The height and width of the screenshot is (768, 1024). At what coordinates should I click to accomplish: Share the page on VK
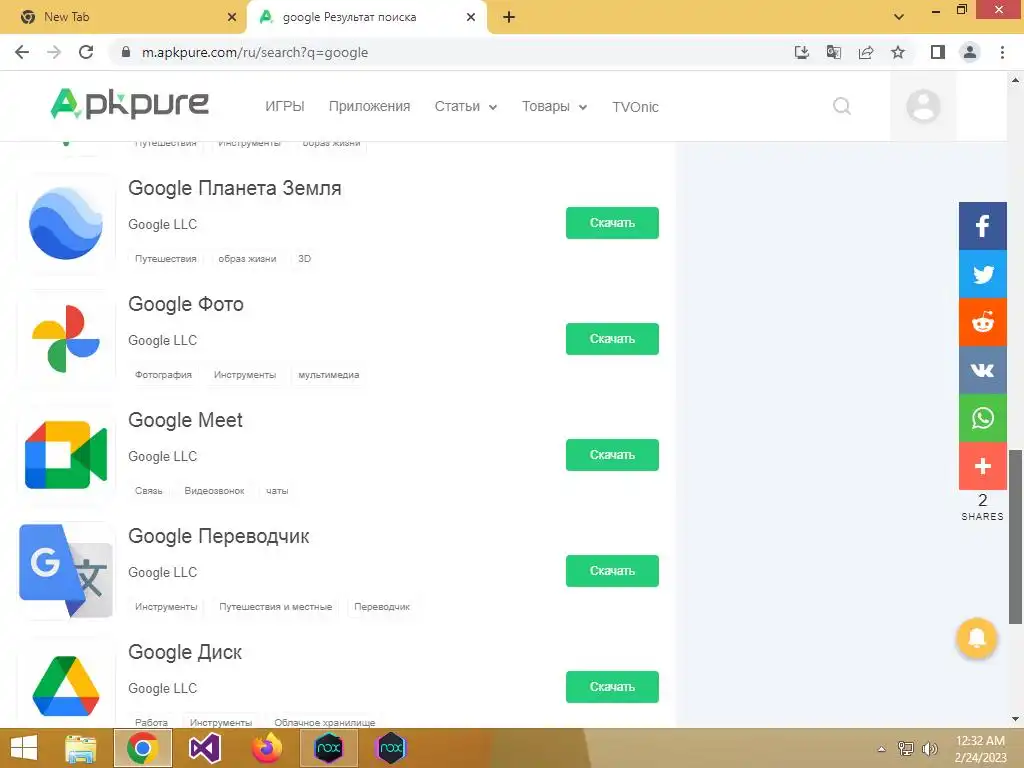point(982,370)
